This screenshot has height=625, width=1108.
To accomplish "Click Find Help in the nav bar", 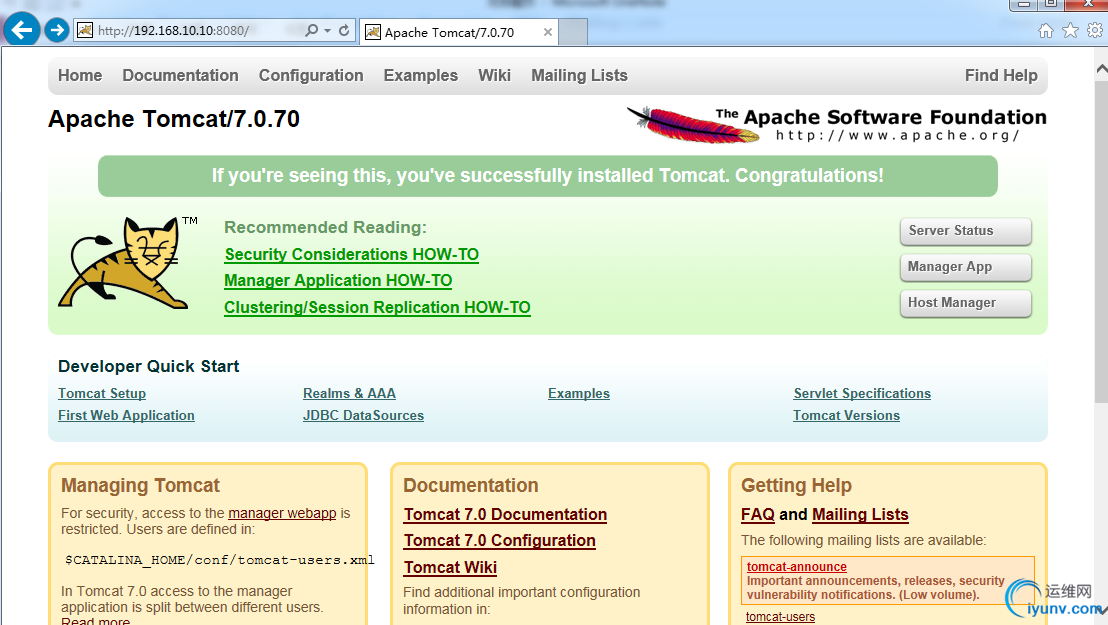I will click(1001, 76).
